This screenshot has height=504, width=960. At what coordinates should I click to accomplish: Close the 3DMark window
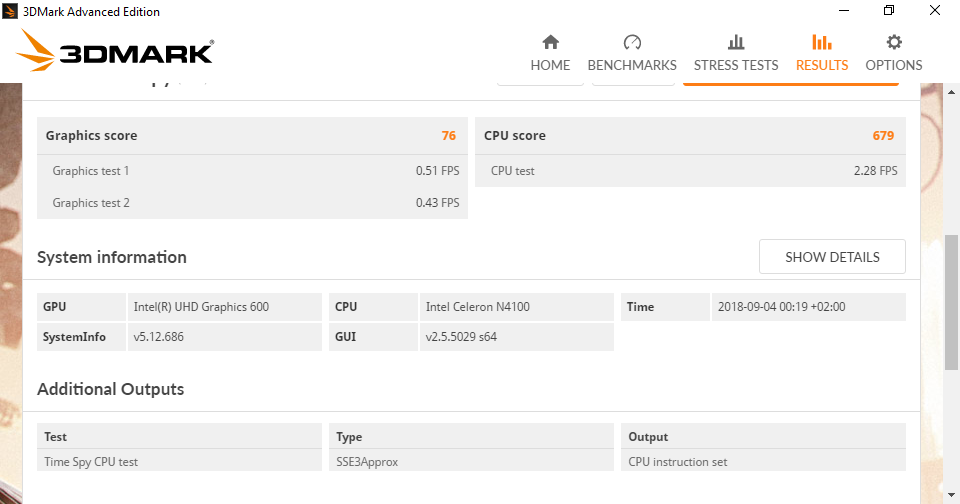coord(934,11)
